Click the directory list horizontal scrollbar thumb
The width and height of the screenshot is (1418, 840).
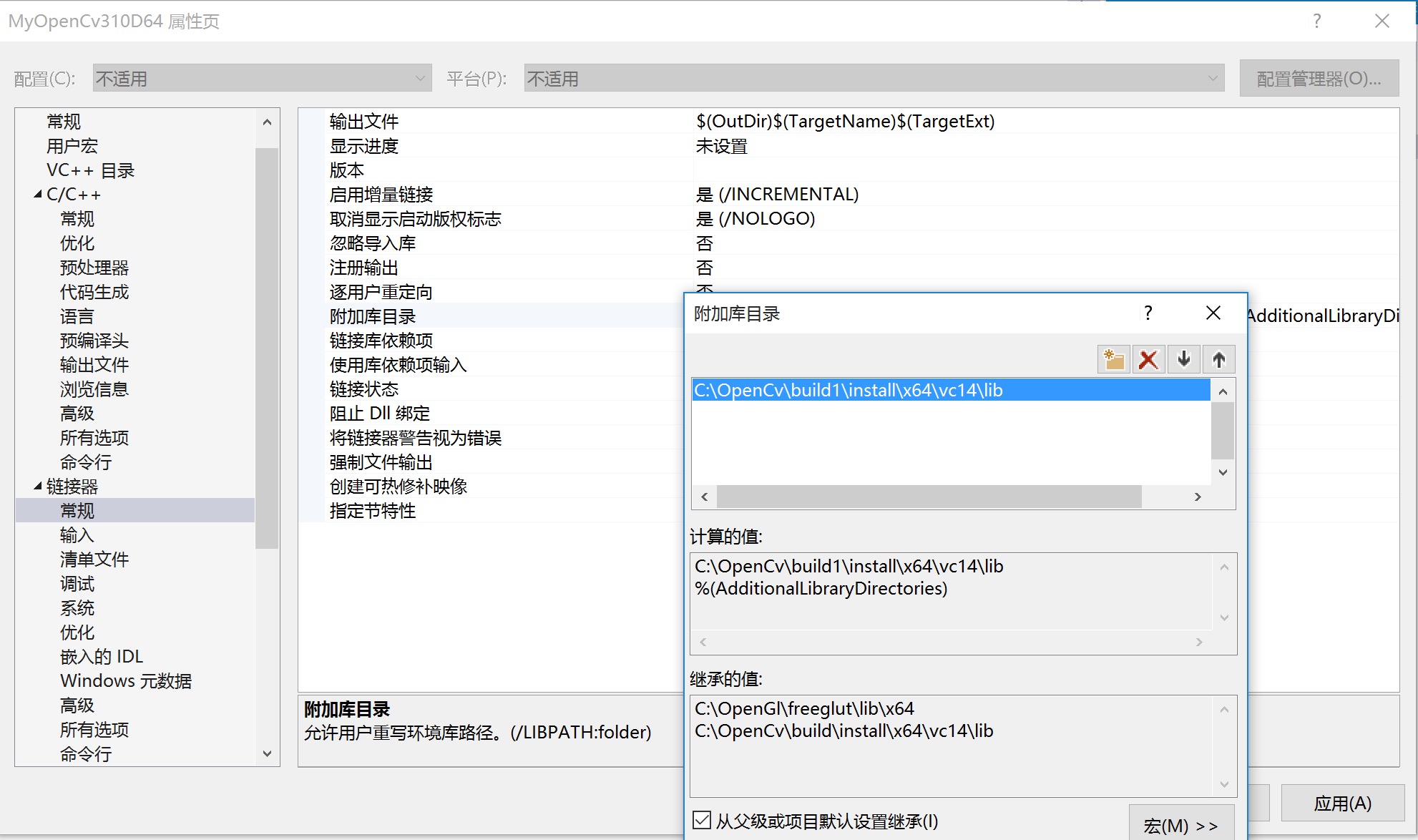[929, 497]
